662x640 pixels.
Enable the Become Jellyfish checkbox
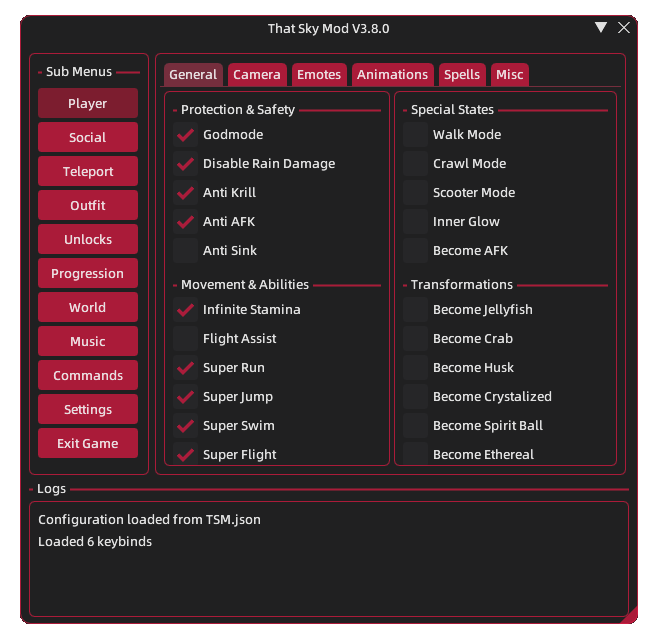tap(415, 309)
